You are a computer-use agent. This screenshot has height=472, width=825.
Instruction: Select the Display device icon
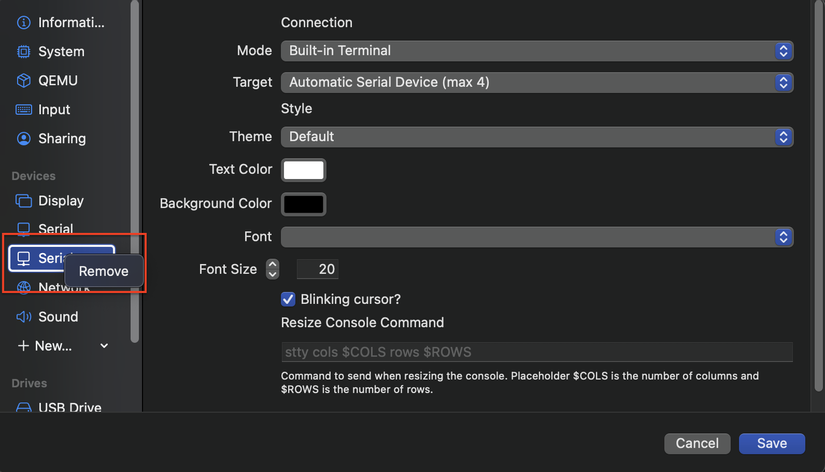coord(24,201)
